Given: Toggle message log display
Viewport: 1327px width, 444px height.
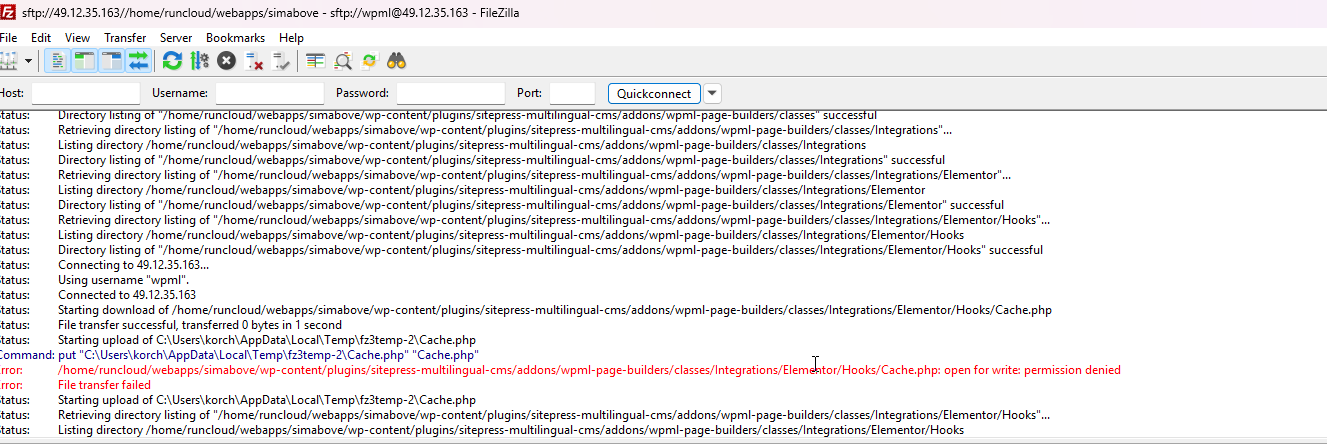Looking at the screenshot, I should [59, 61].
